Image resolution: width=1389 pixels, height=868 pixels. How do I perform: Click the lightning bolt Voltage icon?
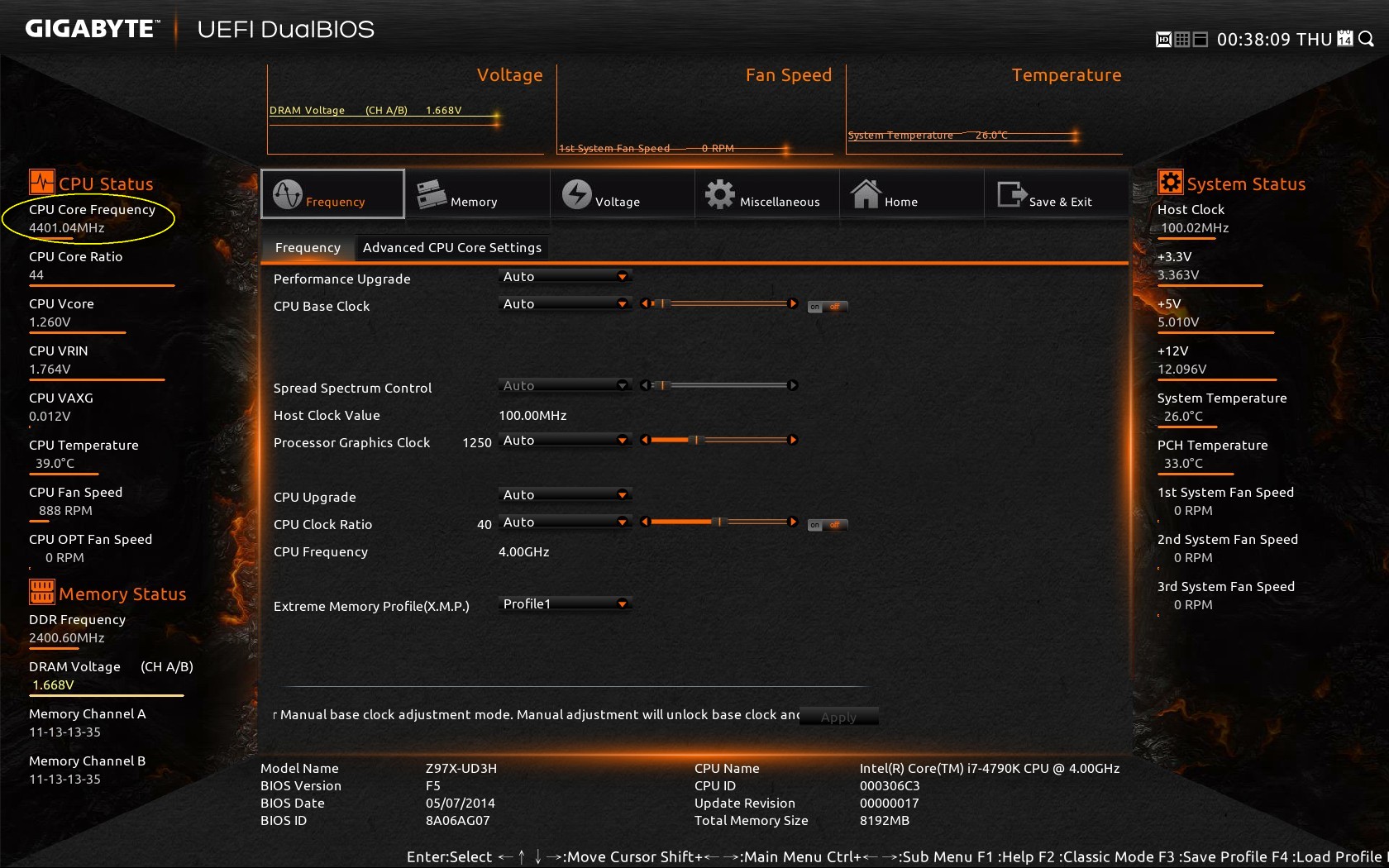click(x=577, y=194)
